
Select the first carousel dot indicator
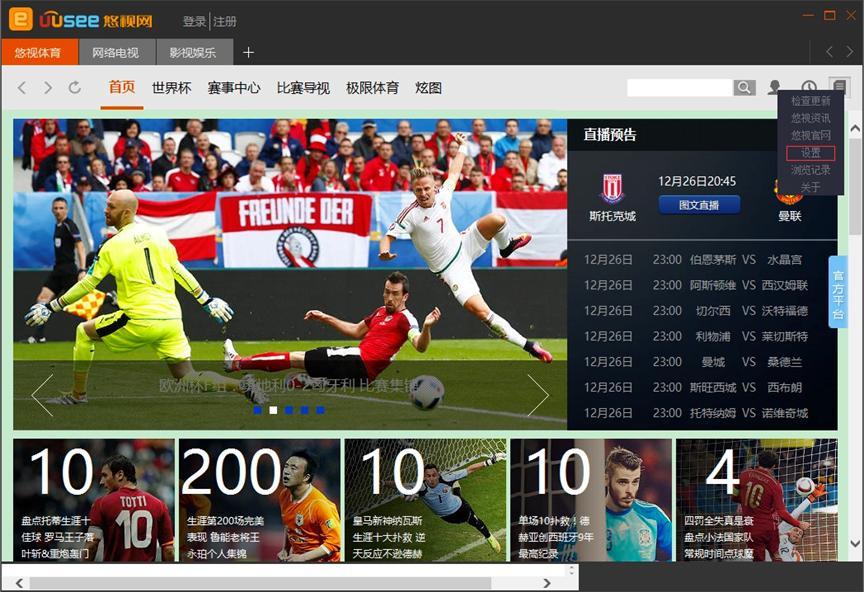click(x=257, y=410)
